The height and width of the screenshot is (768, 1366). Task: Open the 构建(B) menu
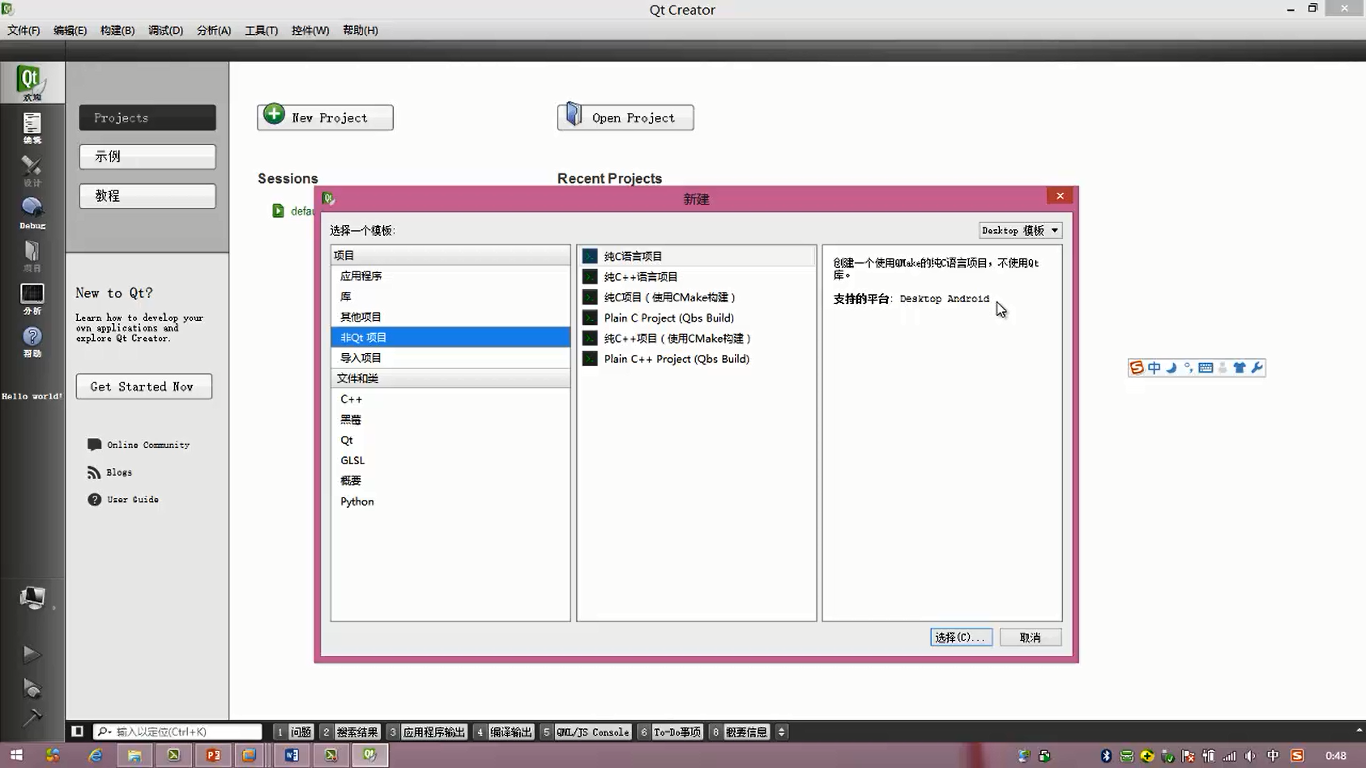pos(117,30)
